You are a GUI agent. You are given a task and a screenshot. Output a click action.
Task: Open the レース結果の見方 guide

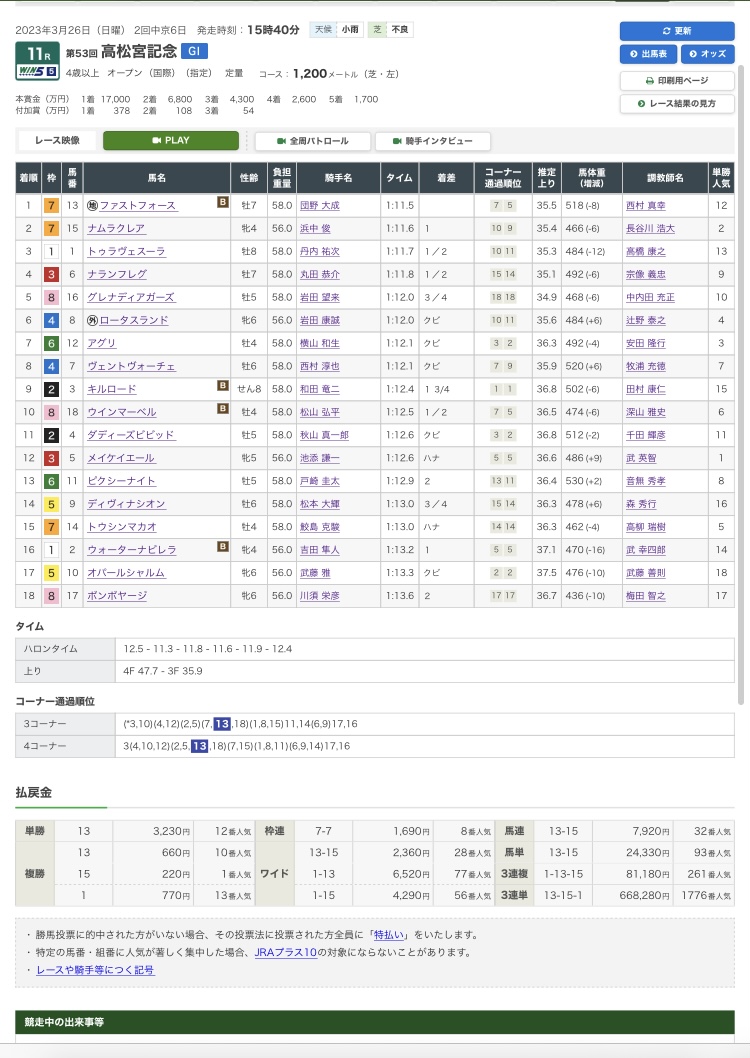click(676, 103)
